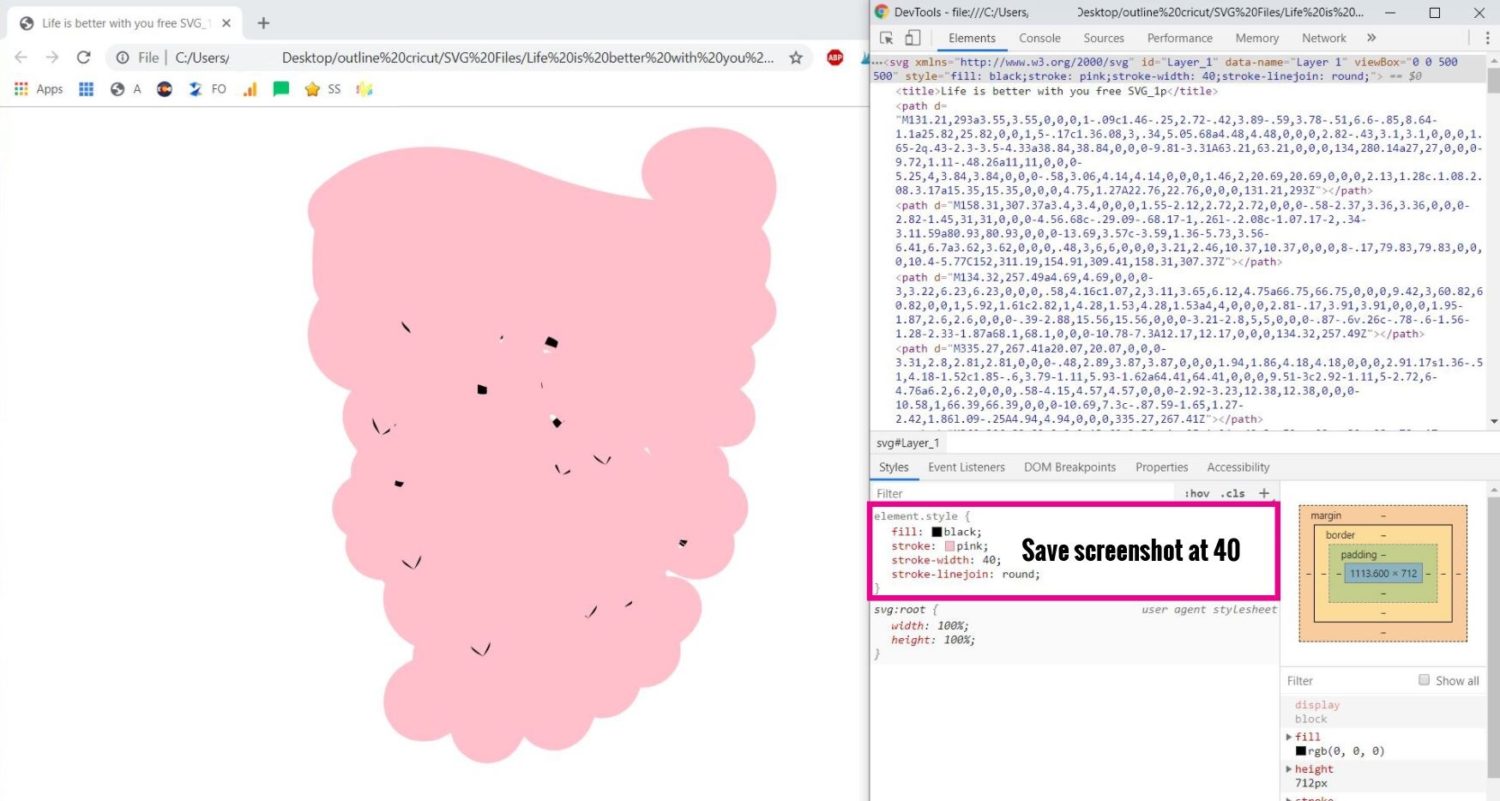Expand the computed height property
The width and height of the screenshot is (1500, 801).
pyautogui.click(x=1289, y=769)
